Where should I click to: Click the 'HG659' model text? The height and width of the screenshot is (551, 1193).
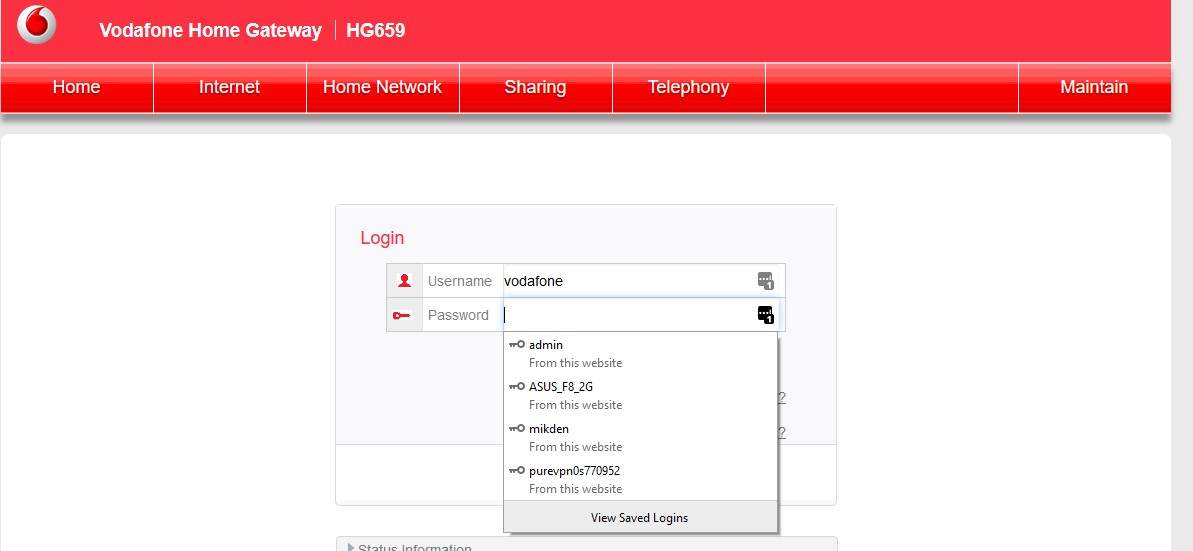(376, 30)
